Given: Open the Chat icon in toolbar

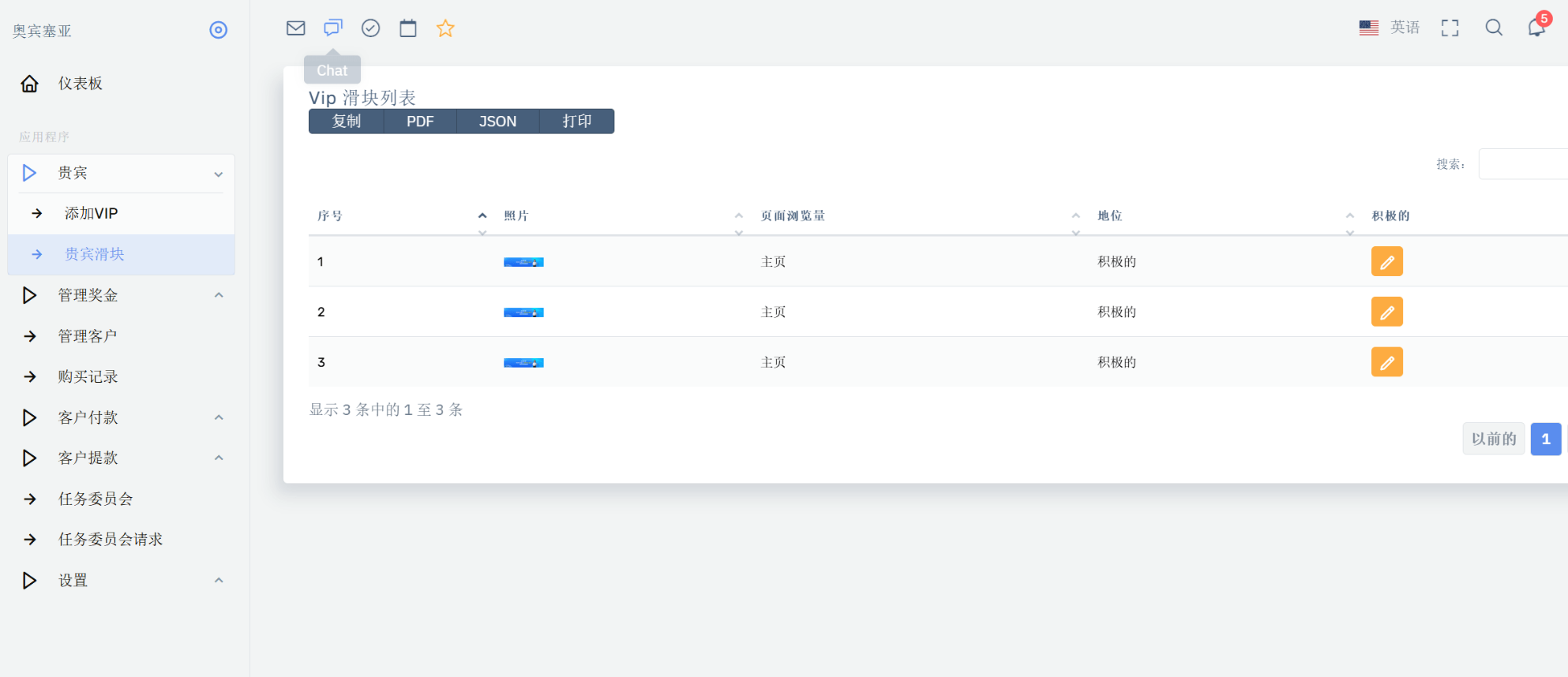Looking at the screenshot, I should [x=333, y=28].
